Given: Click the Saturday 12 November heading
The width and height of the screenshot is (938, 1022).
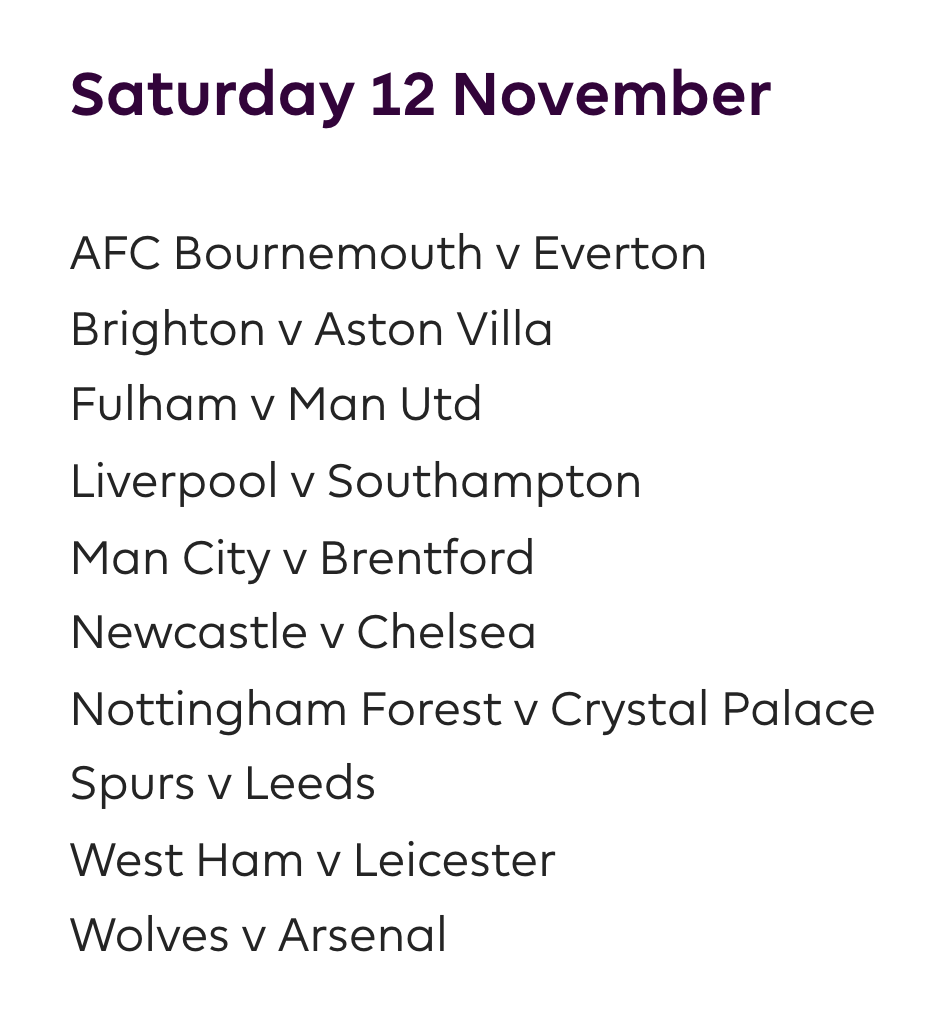Looking at the screenshot, I should pos(420,96).
